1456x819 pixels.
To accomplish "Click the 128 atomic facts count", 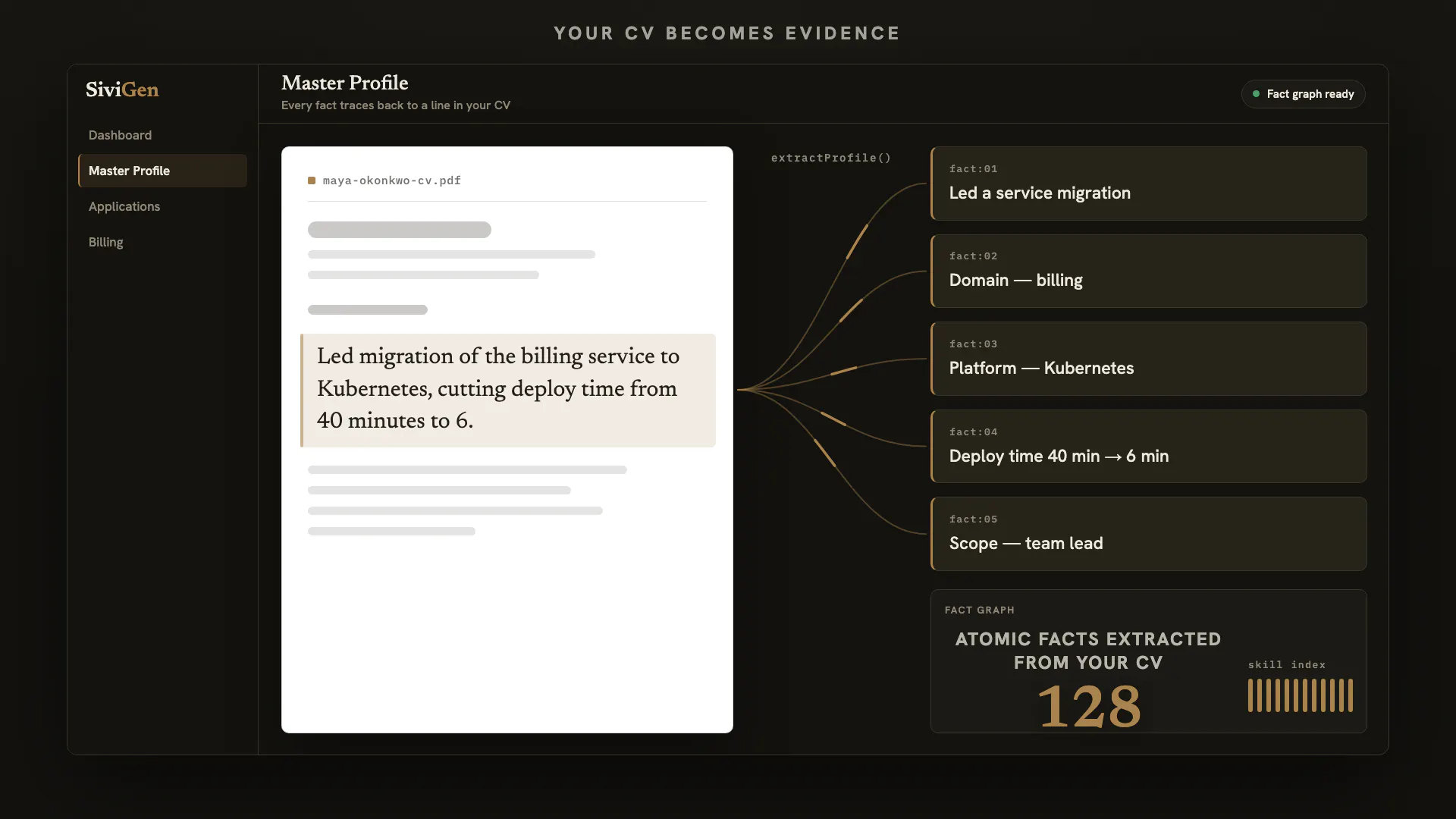I will click(x=1088, y=706).
